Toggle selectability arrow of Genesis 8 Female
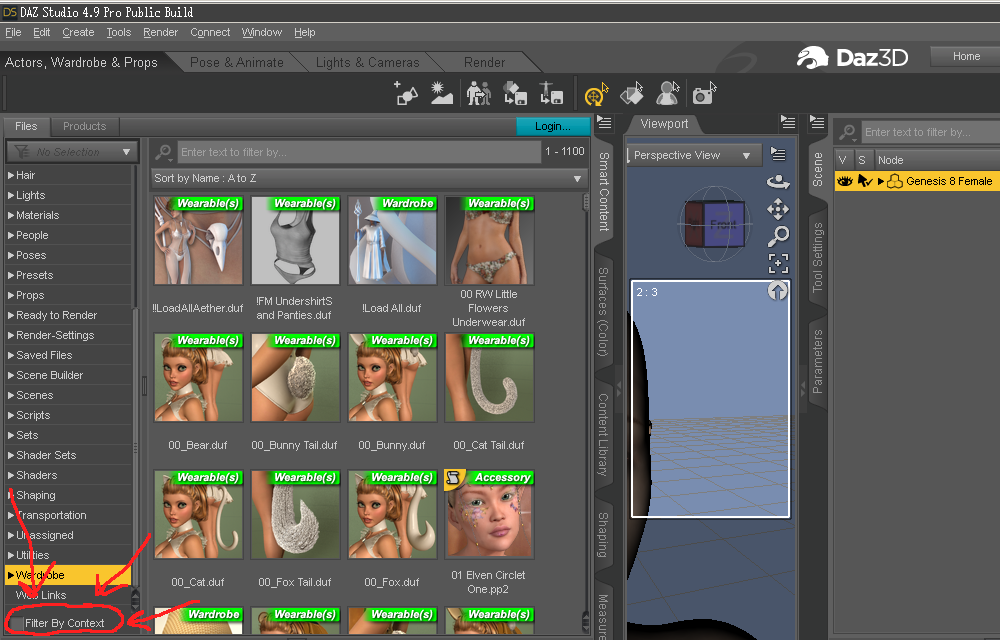 (x=864, y=181)
